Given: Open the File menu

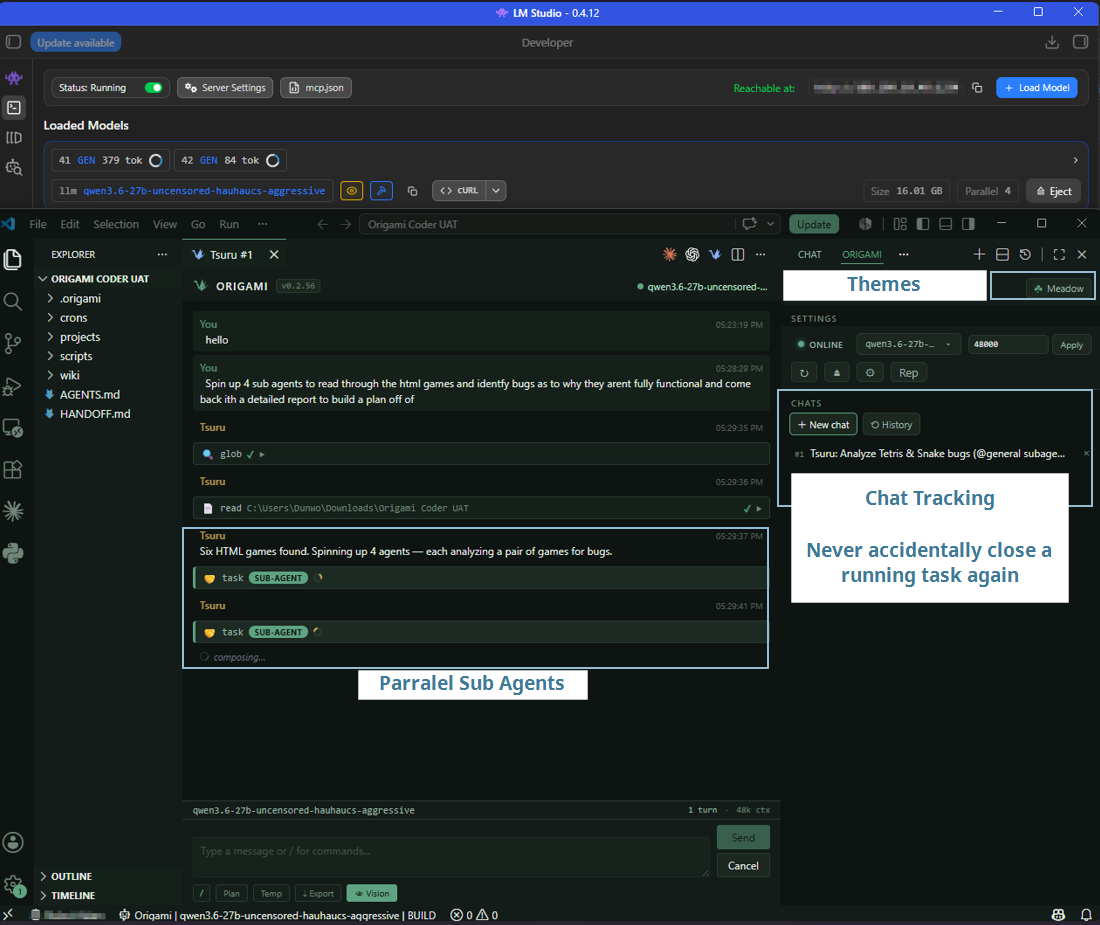Looking at the screenshot, I should pyautogui.click(x=38, y=224).
